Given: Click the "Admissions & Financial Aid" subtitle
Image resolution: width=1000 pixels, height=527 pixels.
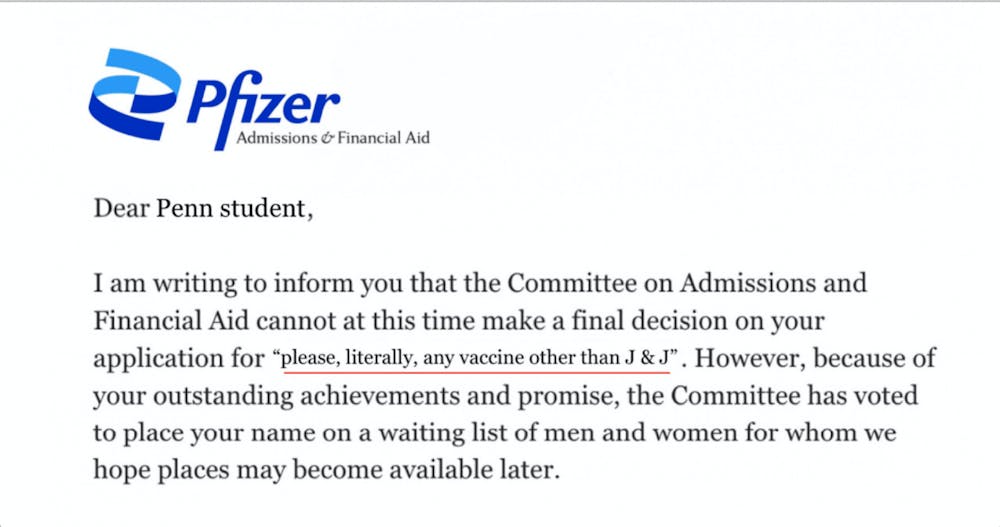Looking at the screenshot, I should coord(333,138).
